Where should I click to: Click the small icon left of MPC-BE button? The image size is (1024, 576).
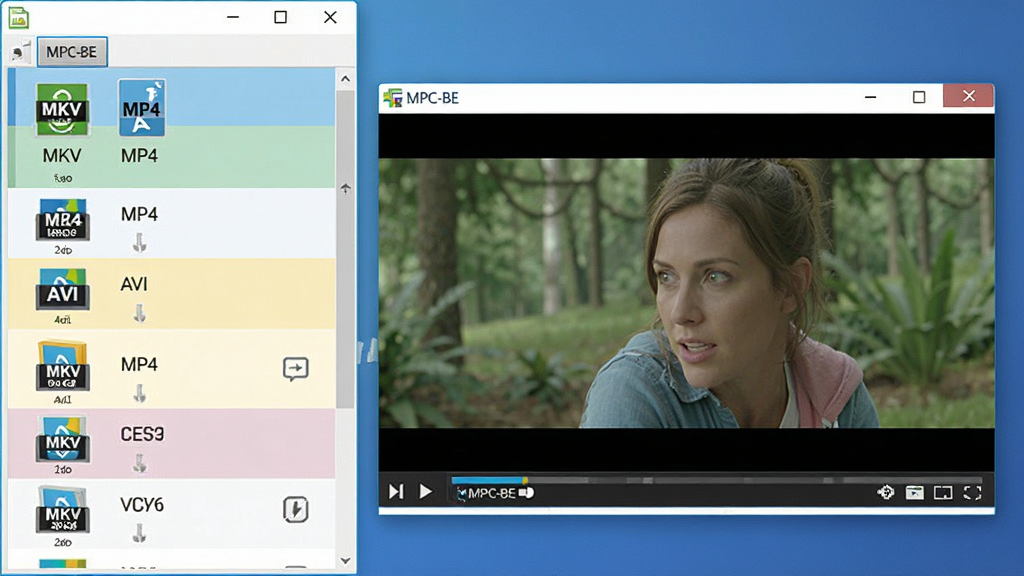tap(21, 52)
